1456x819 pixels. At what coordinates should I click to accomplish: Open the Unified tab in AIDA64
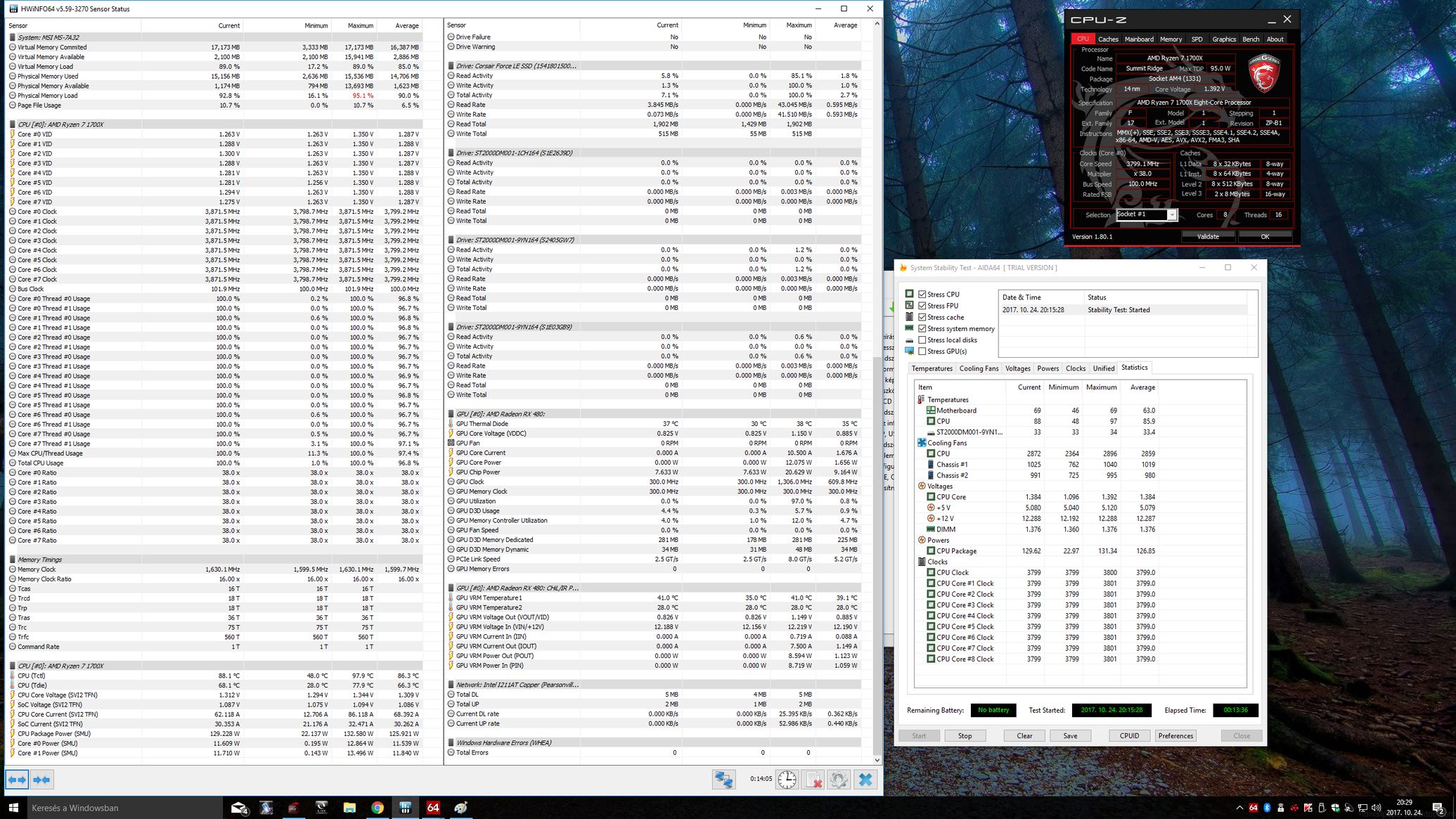pos(1103,368)
